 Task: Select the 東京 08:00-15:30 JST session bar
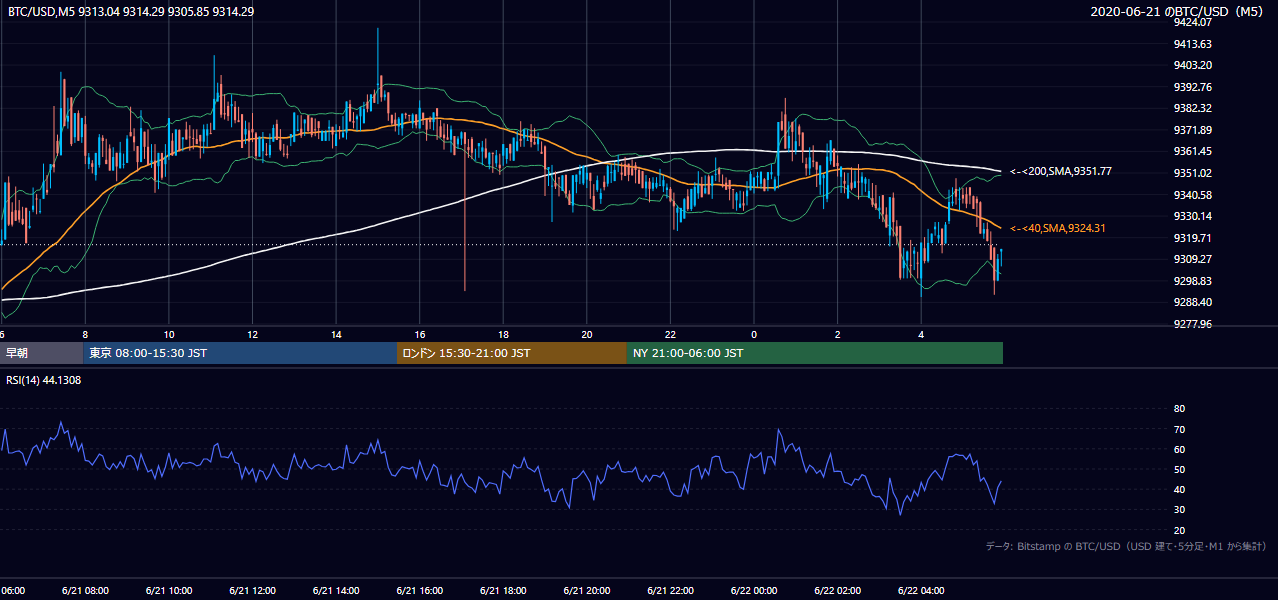[240, 353]
